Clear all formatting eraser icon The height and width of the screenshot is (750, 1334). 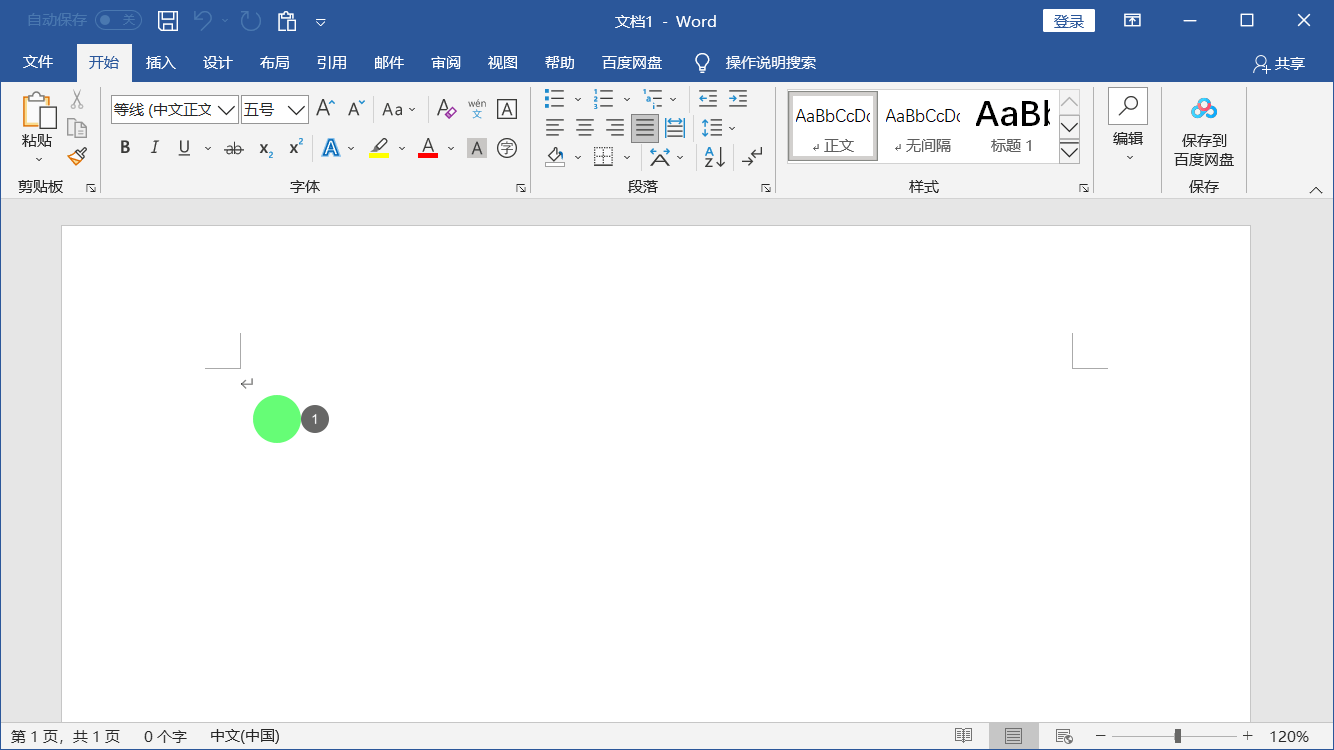click(447, 109)
